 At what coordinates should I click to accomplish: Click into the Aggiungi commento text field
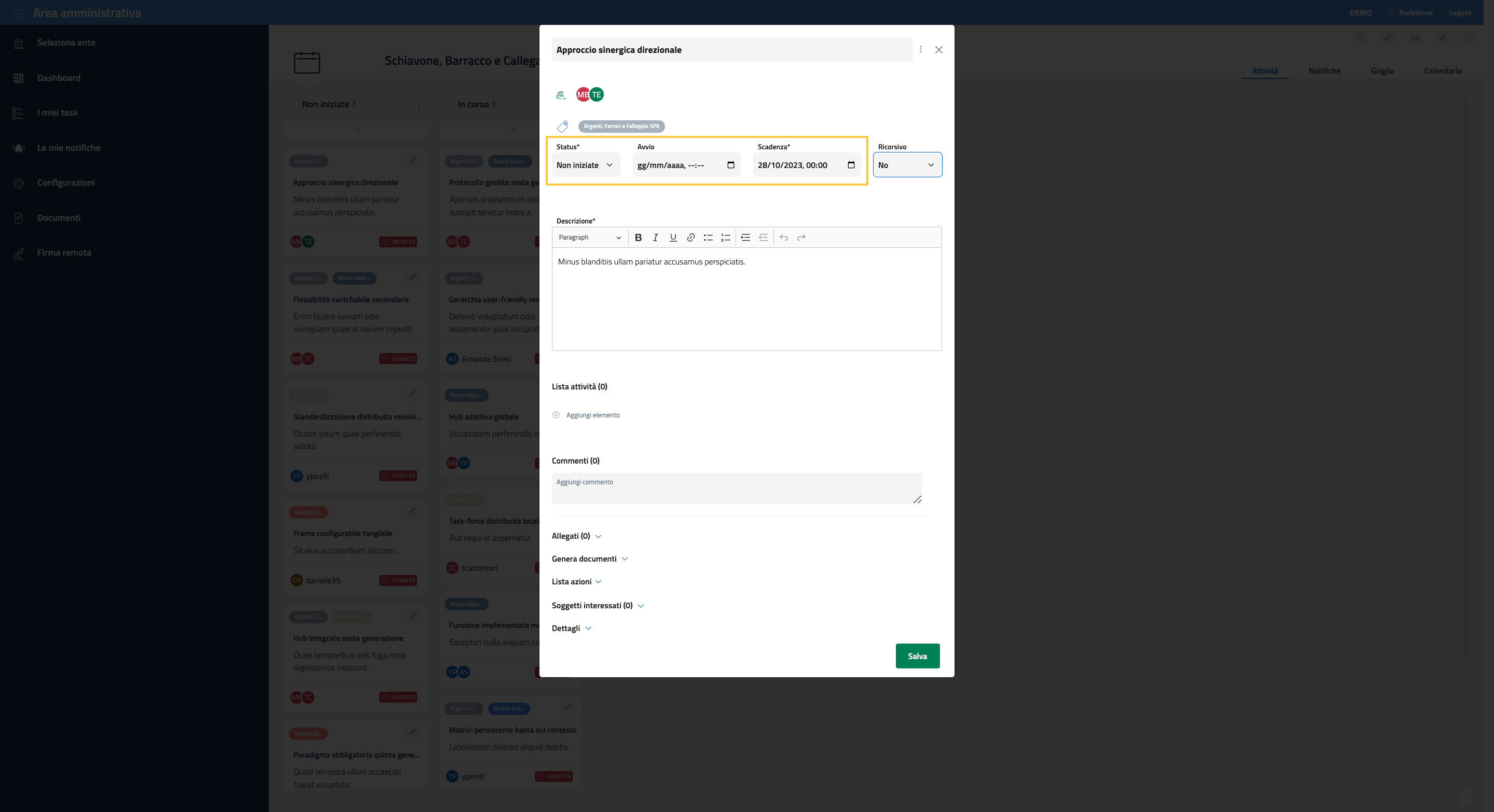(736, 488)
